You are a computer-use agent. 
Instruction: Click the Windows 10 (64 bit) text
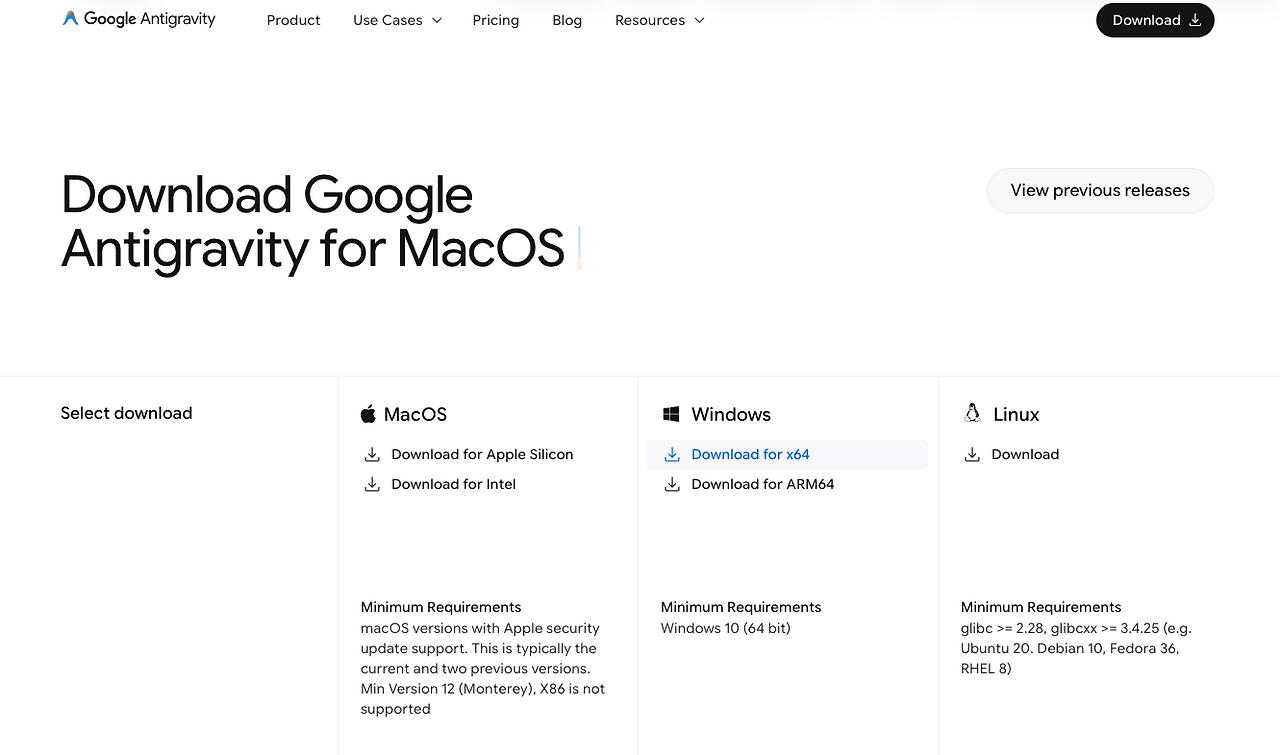coord(726,628)
